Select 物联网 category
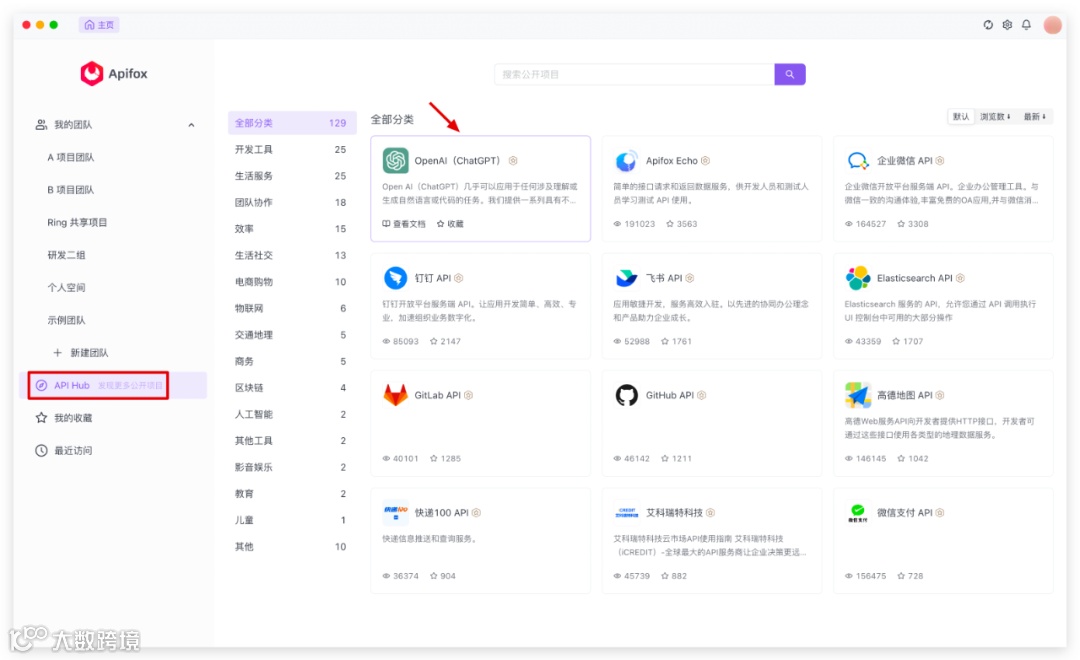 [292, 308]
